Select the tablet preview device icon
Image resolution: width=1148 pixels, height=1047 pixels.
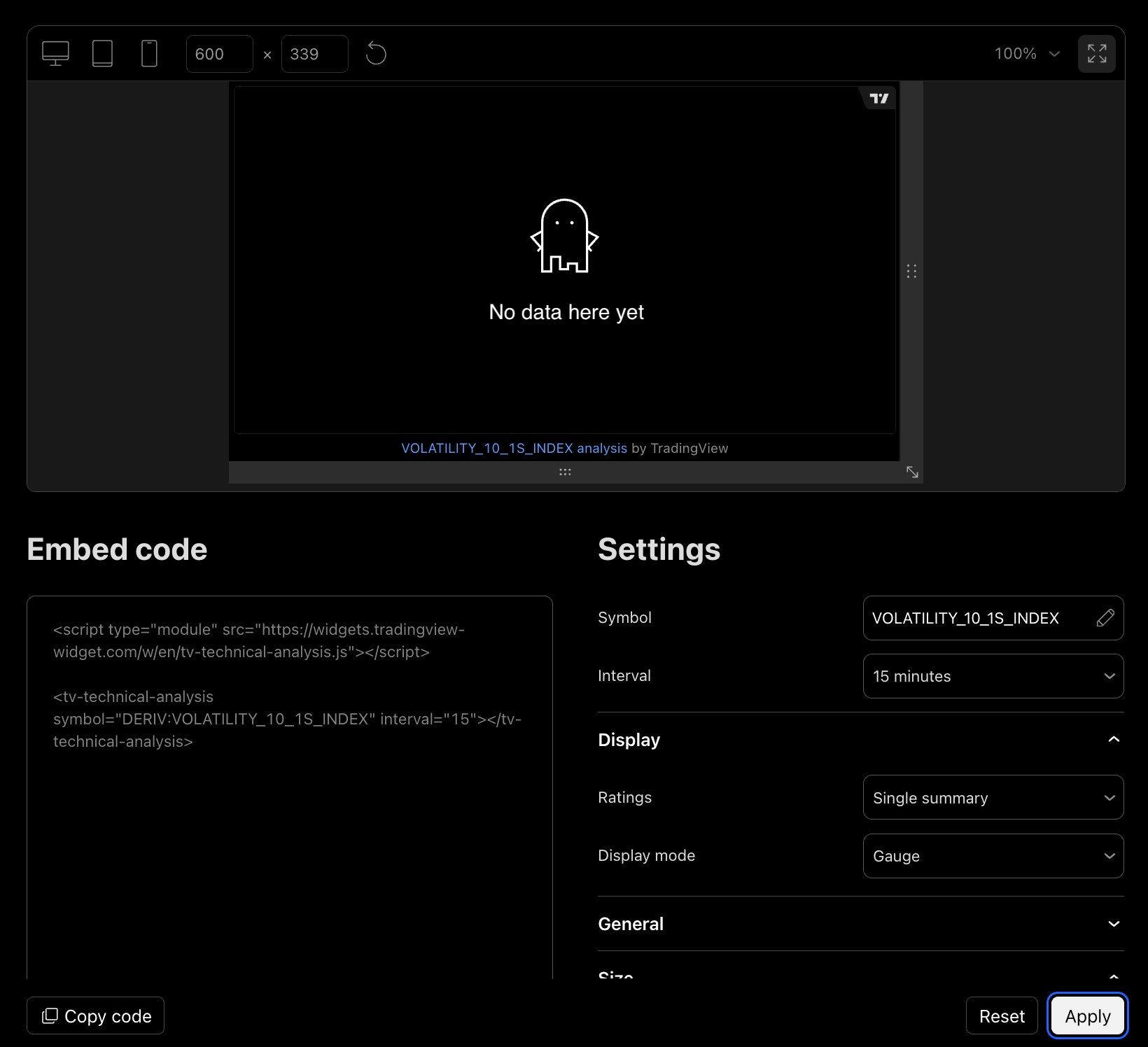(102, 54)
